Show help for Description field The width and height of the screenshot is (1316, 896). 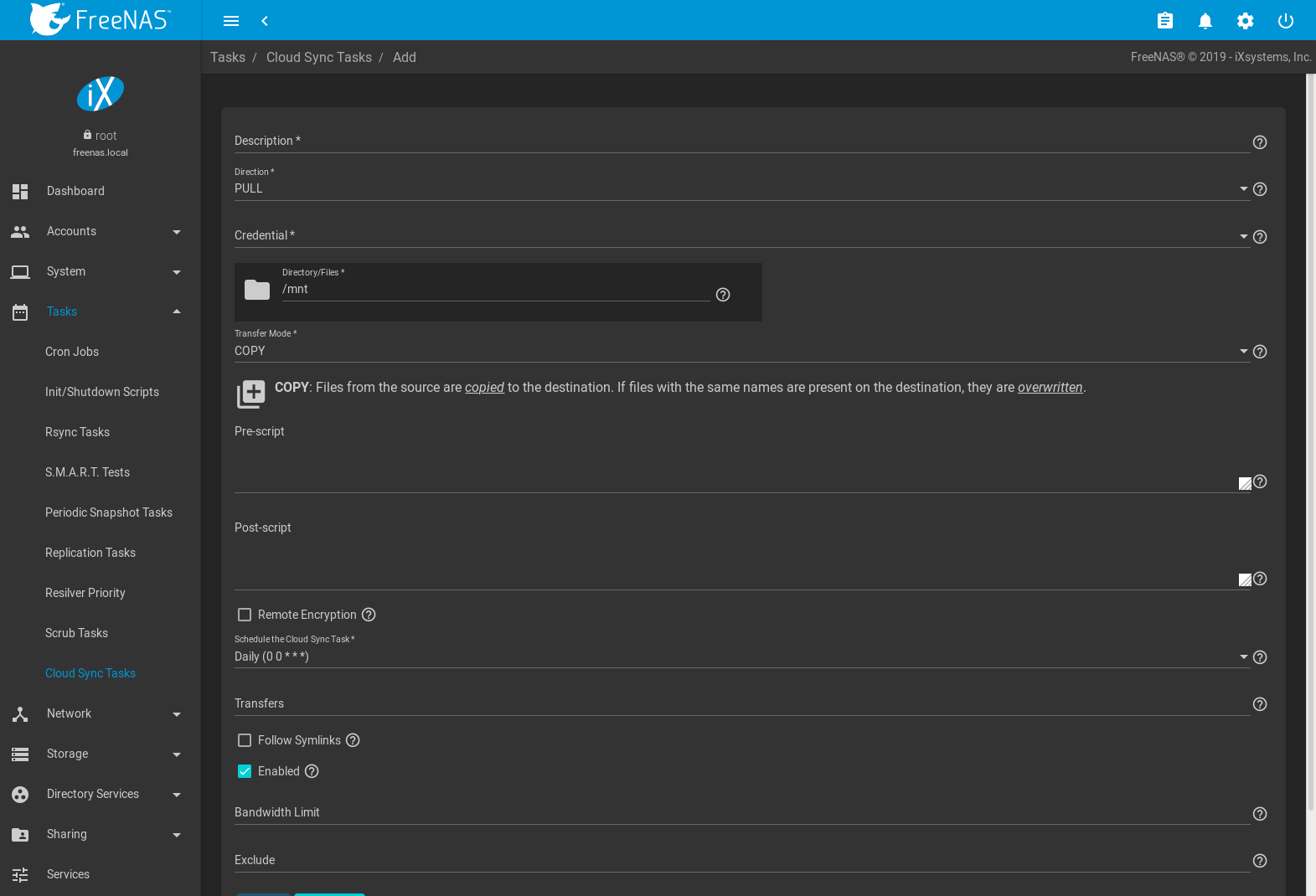(1260, 142)
